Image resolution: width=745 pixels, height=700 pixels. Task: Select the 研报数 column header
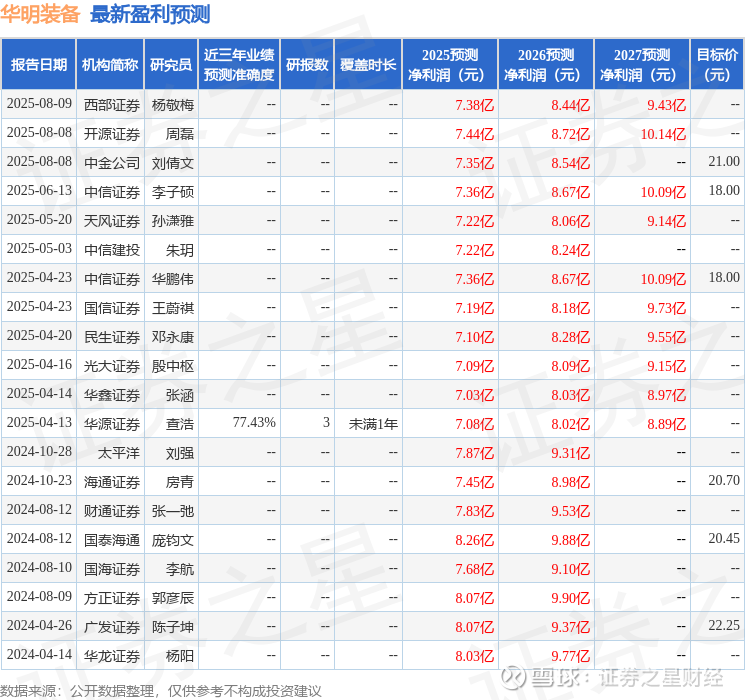307,65
